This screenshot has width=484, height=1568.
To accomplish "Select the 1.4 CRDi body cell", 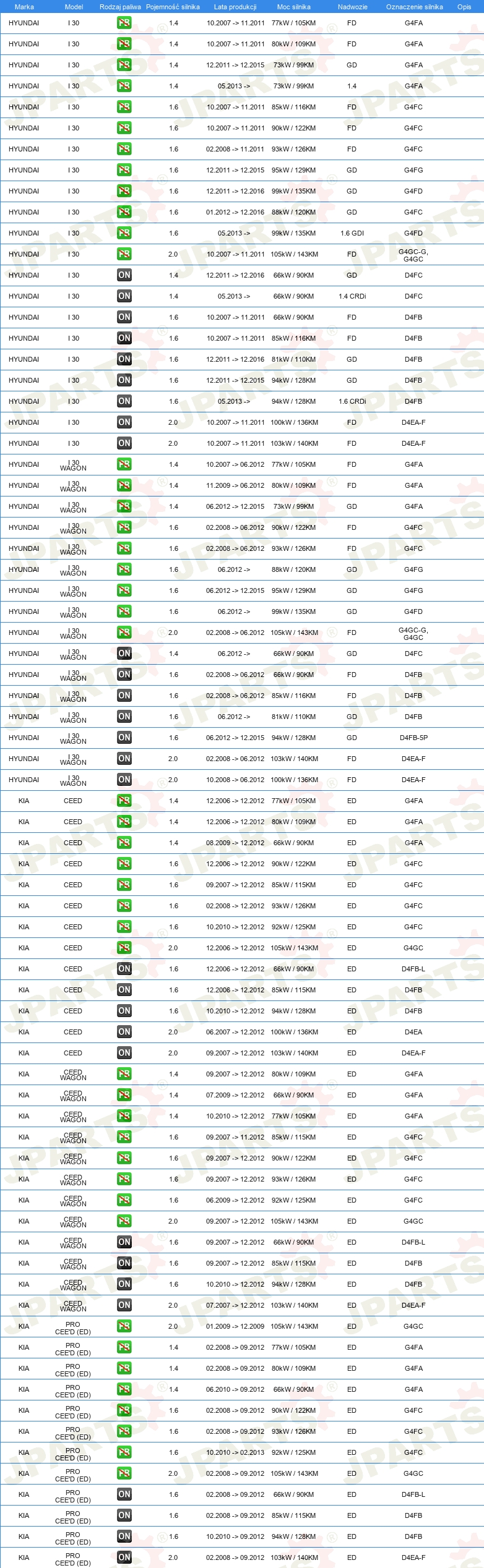I will click(x=352, y=296).
